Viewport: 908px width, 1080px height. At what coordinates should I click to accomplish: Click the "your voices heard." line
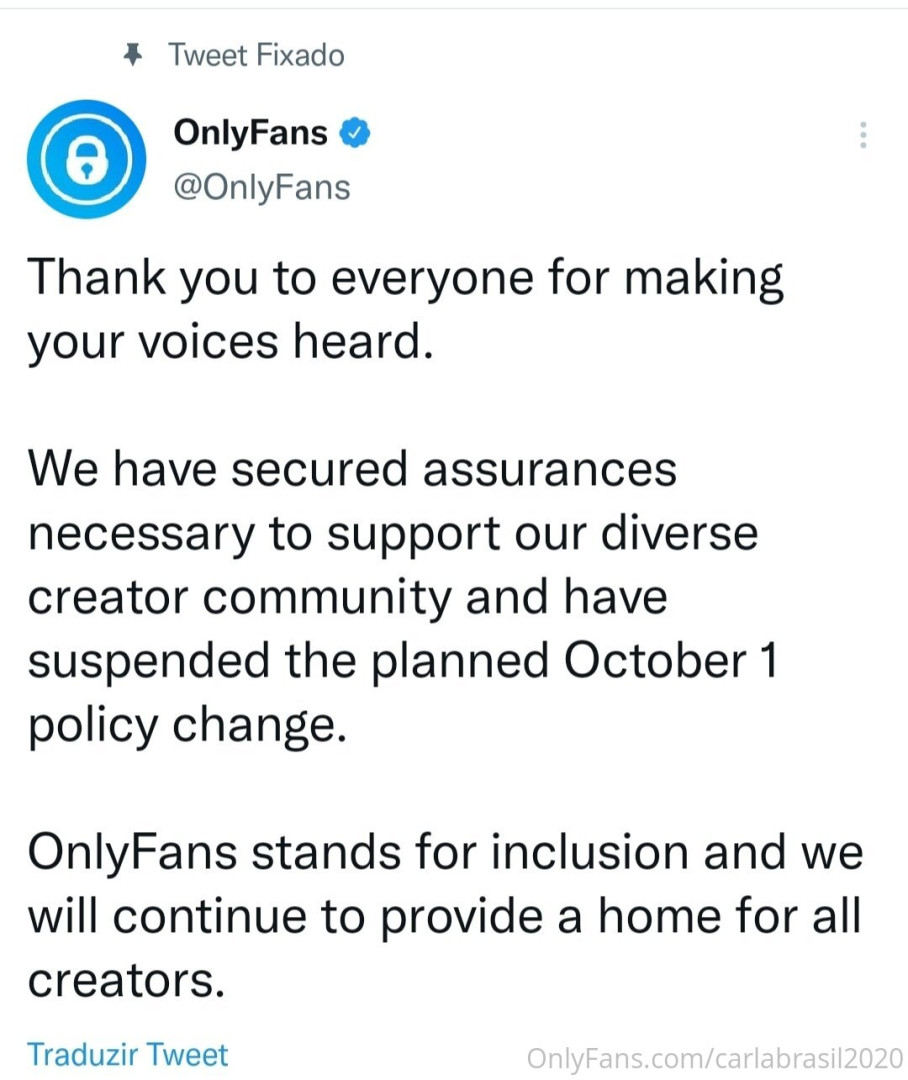[231, 341]
